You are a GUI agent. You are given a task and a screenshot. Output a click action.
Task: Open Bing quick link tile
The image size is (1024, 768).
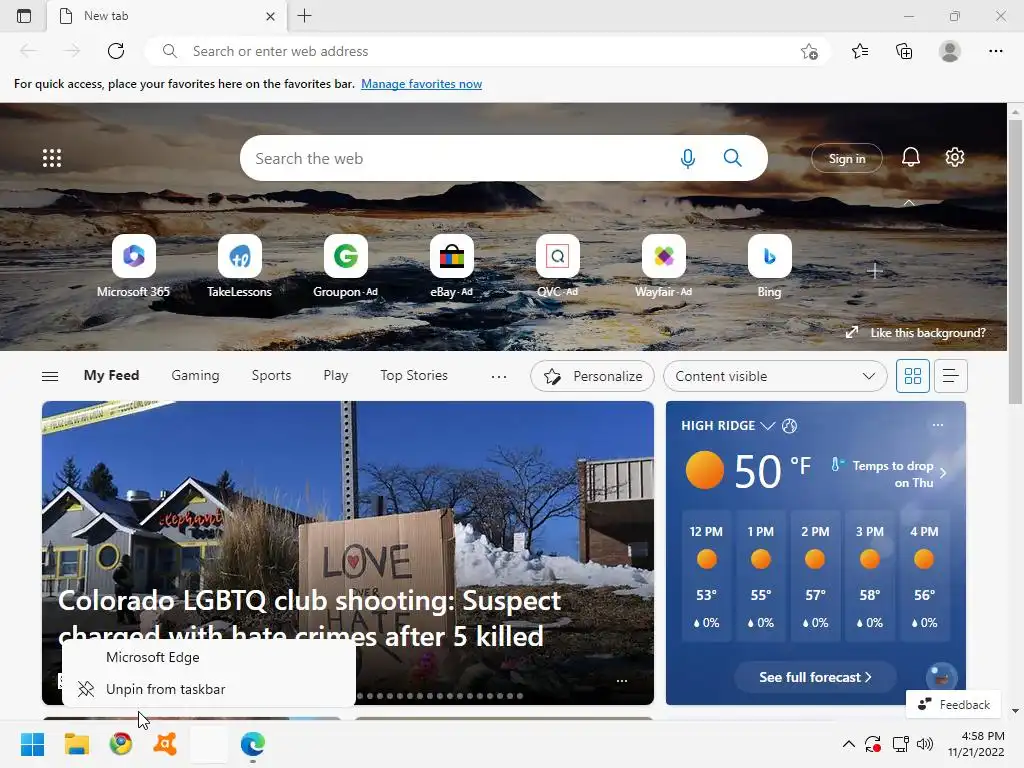click(769, 266)
